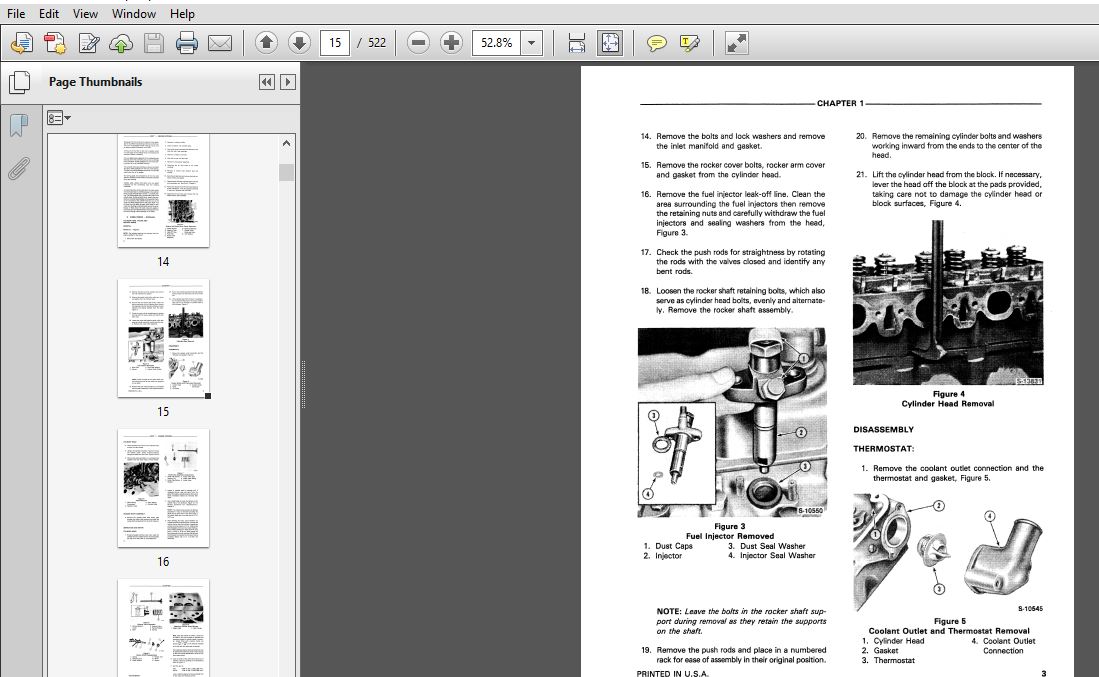The width and height of the screenshot is (1099, 677).
Task: Click the '/ 522' total pages text
Action: pyautogui.click(x=371, y=43)
